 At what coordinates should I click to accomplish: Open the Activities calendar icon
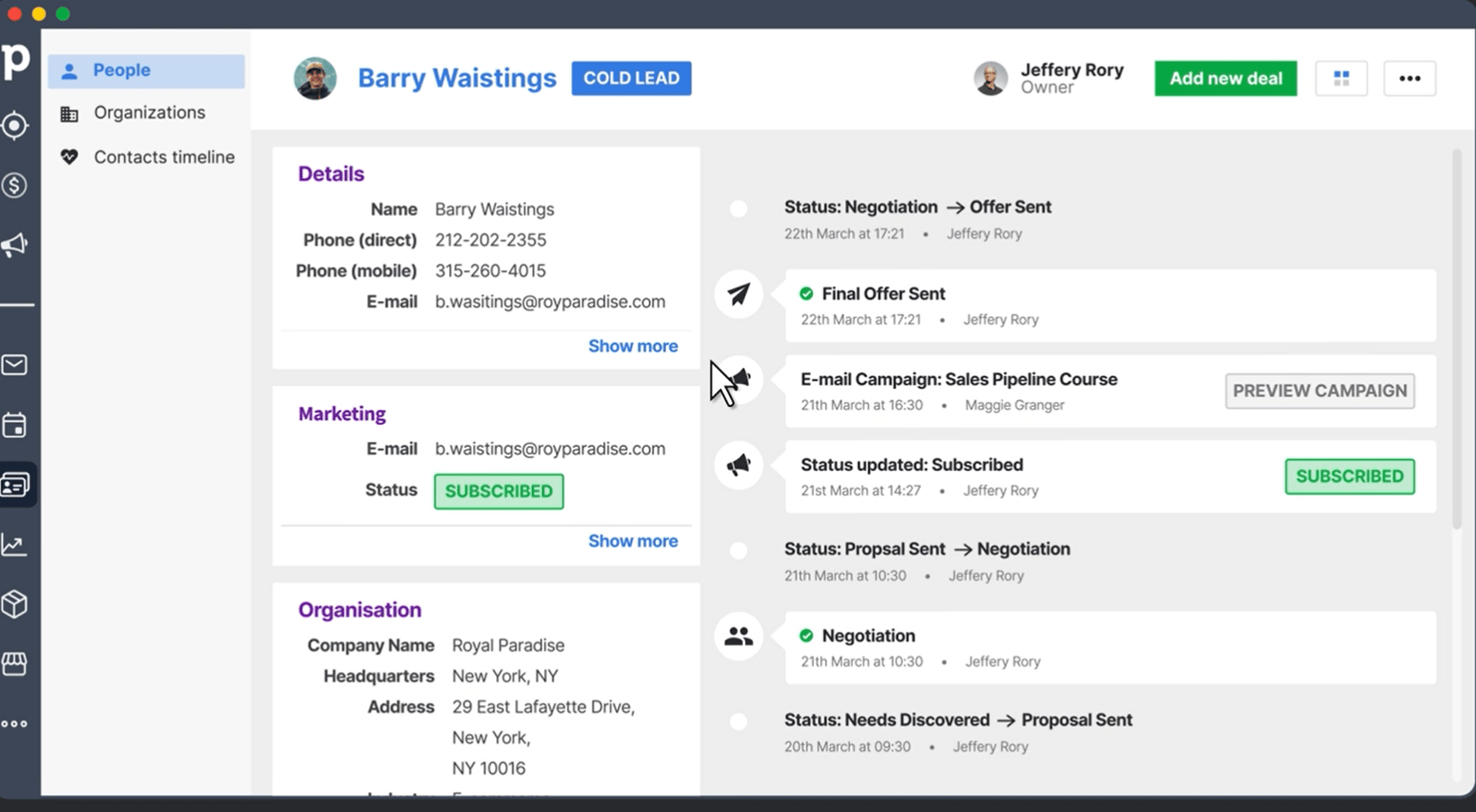15,425
